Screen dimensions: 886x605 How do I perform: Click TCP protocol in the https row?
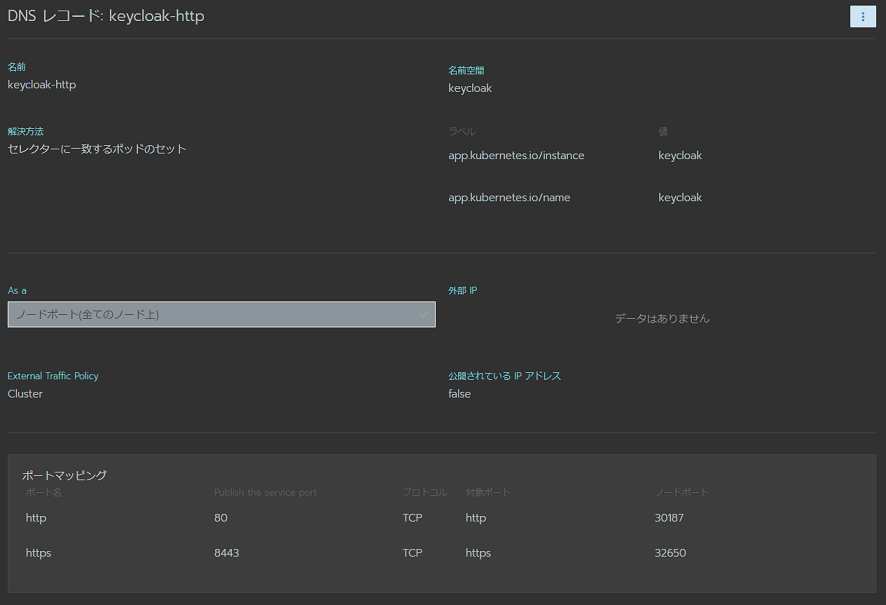pyautogui.click(x=412, y=553)
